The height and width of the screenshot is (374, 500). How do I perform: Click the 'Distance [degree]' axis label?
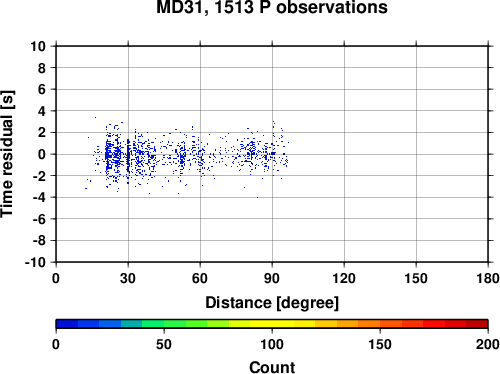pyautogui.click(x=272, y=303)
